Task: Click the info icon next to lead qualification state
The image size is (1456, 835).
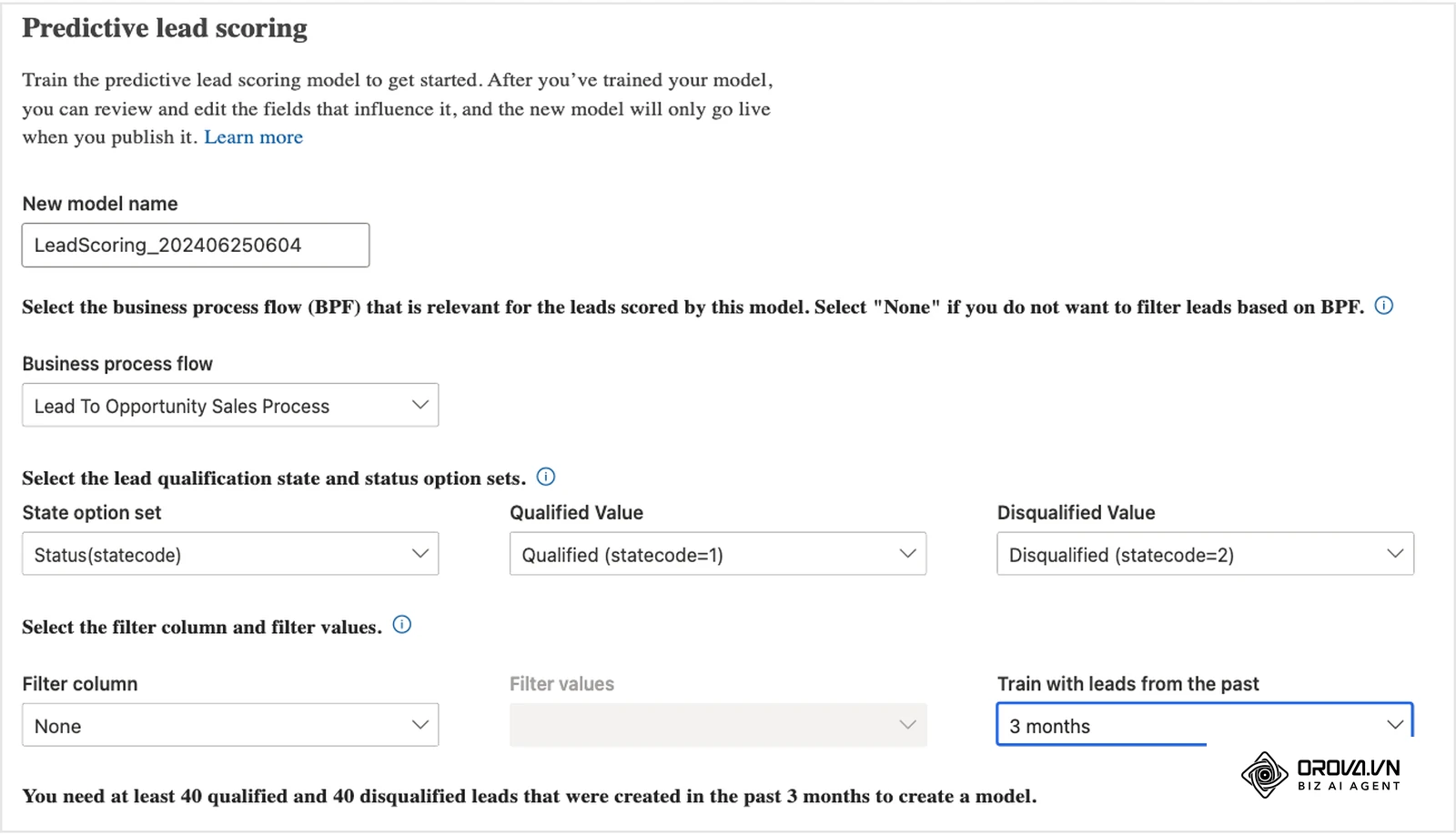Action: [546, 477]
